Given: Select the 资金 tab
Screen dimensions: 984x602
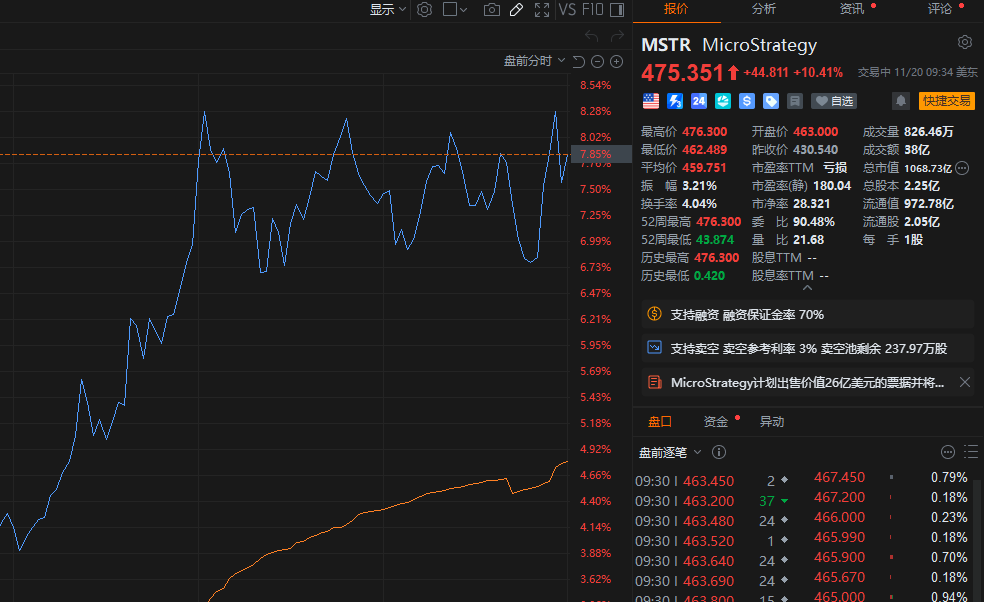Looking at the screenshot, I should (x=715, y=422).
